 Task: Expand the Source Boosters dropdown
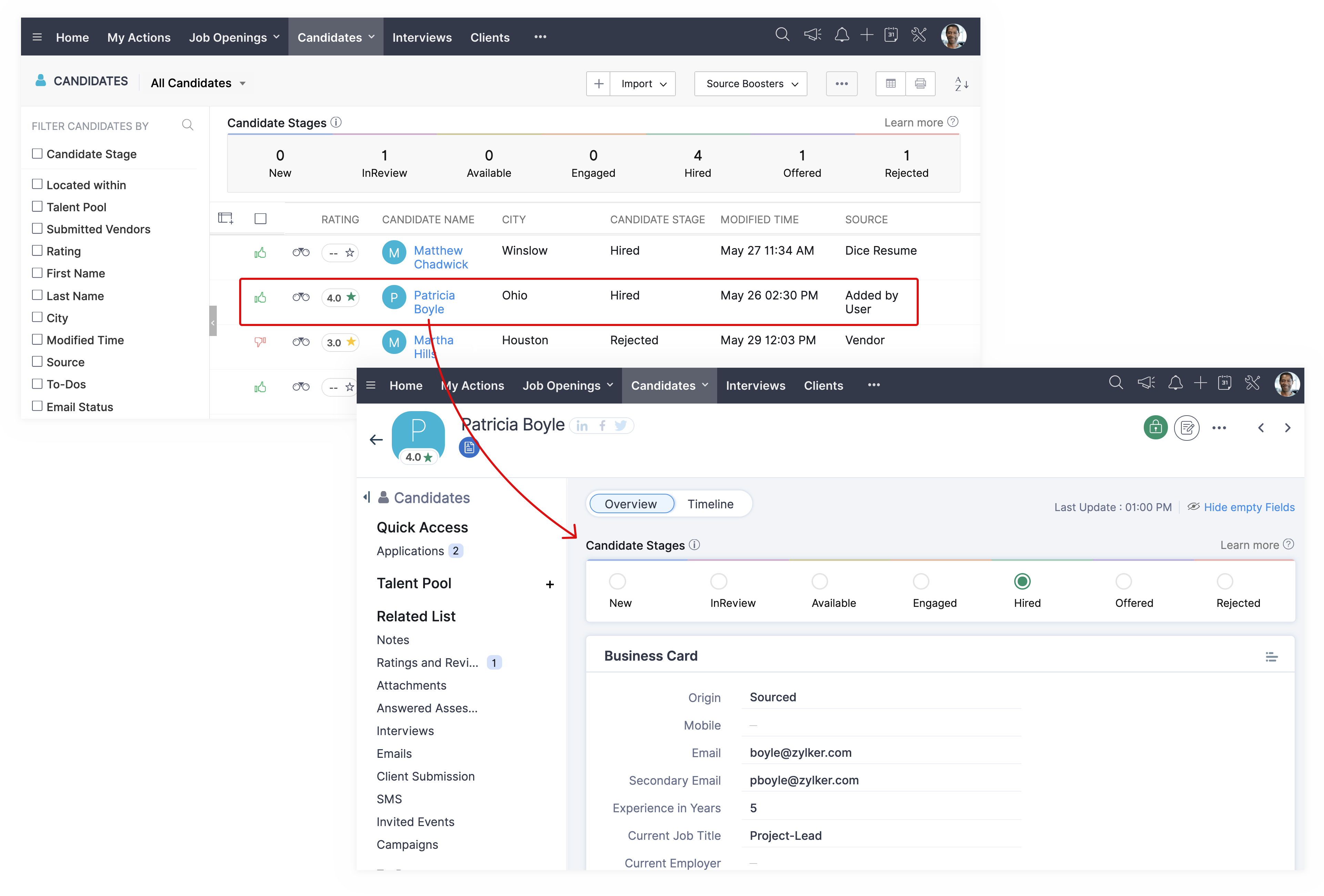point(750,84)
